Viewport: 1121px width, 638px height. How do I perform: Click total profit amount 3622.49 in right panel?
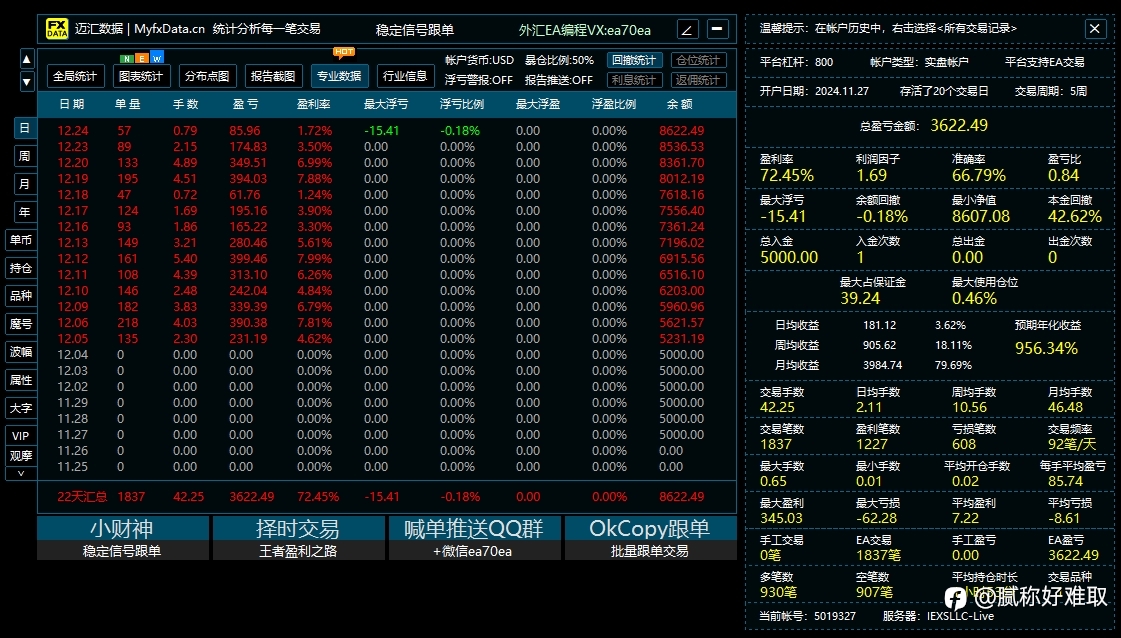(959, 125)
